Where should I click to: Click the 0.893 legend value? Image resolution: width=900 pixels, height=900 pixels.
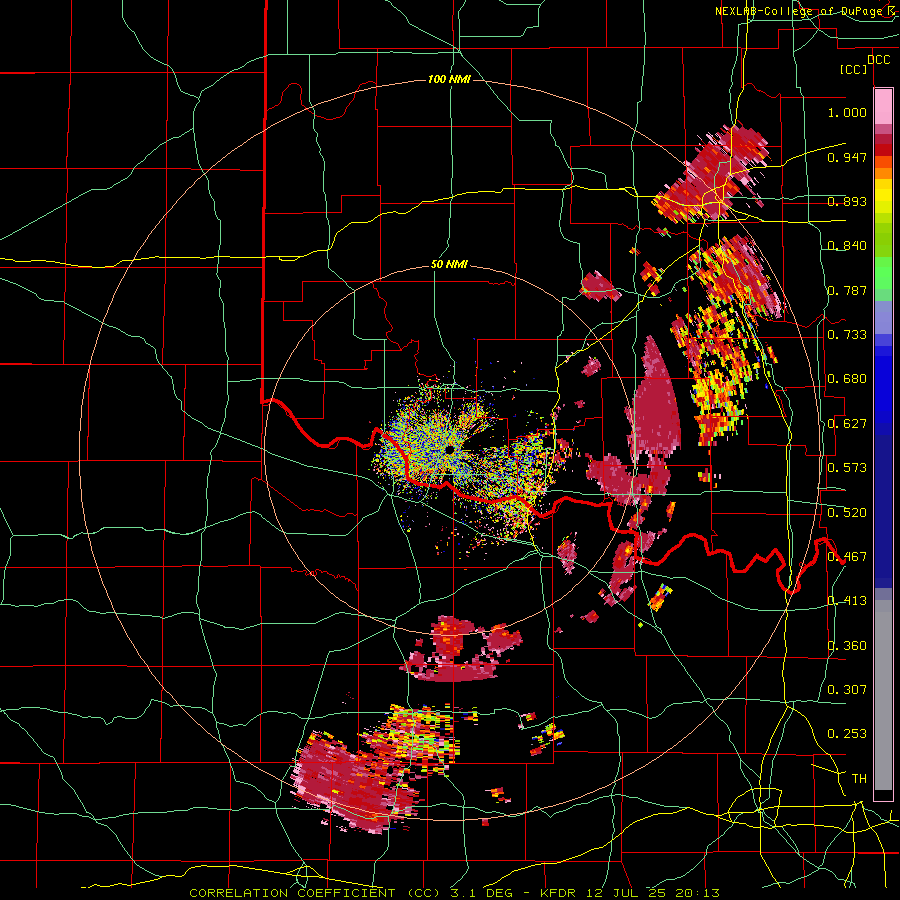(847, 201)
